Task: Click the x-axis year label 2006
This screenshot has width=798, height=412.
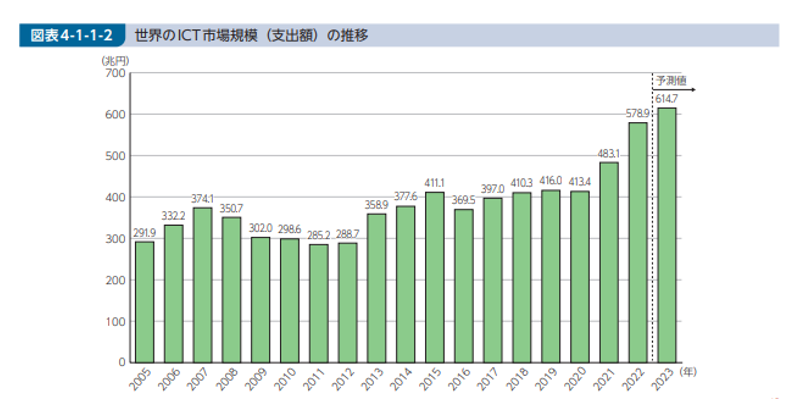Action: (x=169, y=379)
